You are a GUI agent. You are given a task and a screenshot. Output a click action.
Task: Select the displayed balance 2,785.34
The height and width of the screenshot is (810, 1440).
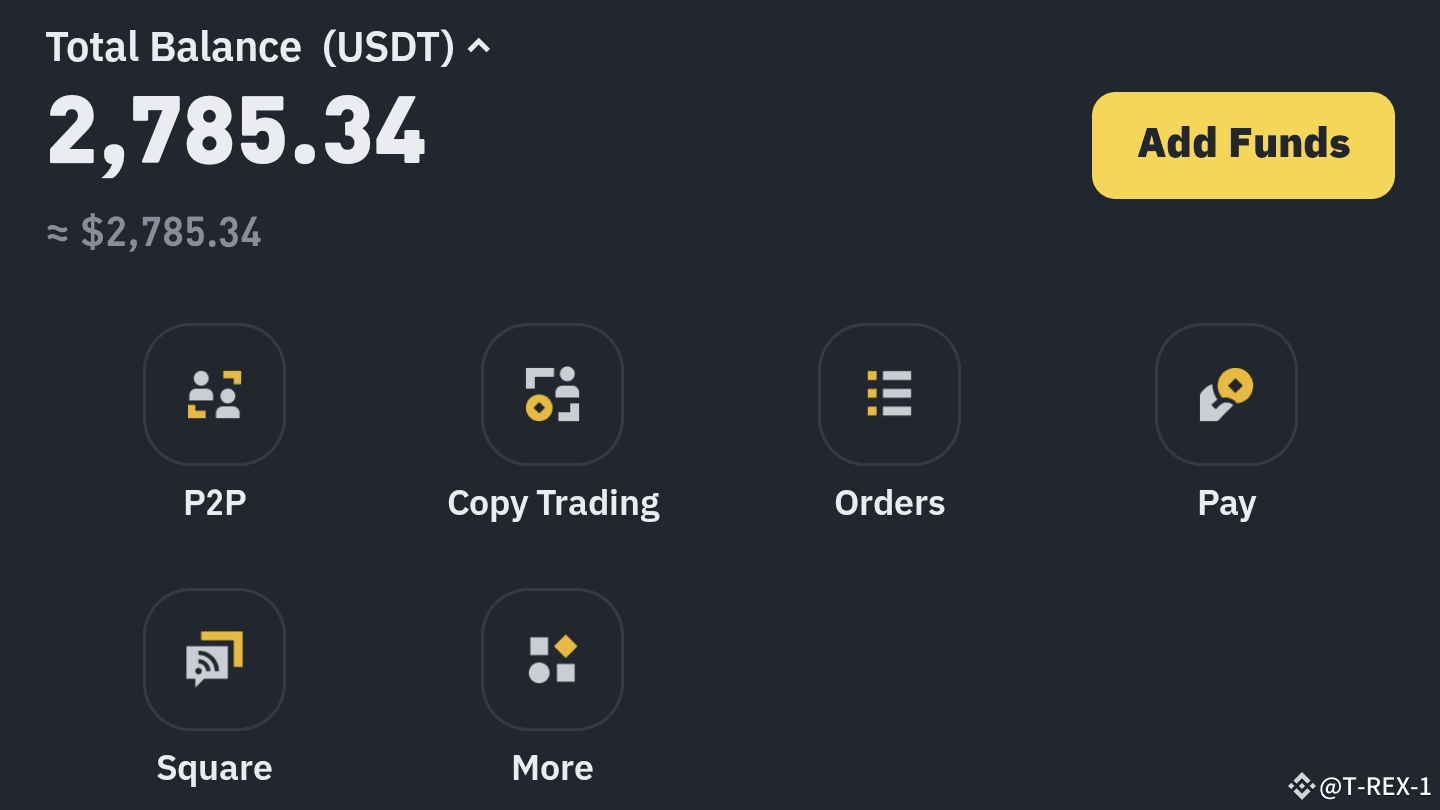[x=236, y=128]
